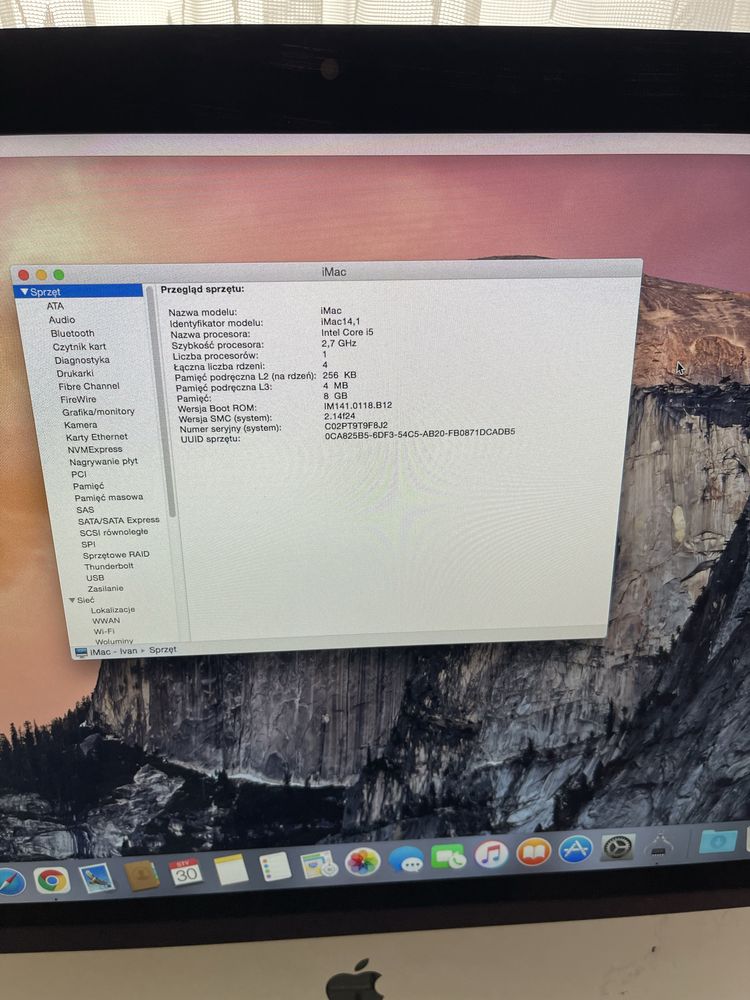
Task: Select USB in the sidebar
Action: (x=95, y=578)
